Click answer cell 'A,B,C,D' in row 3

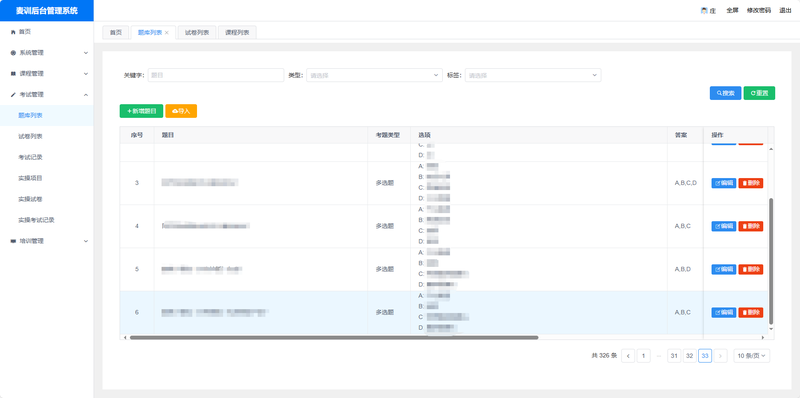pos(685,183)
